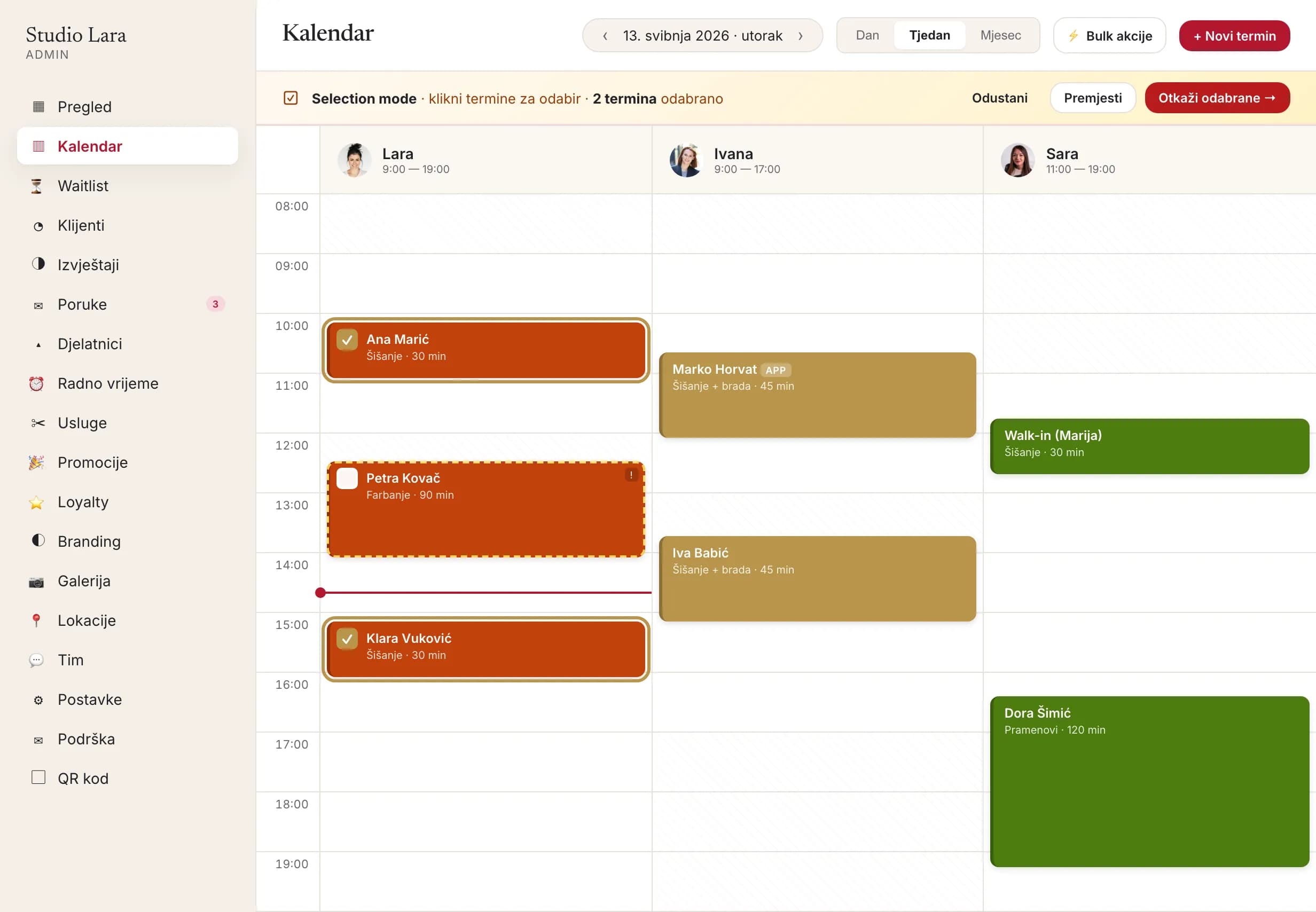Click Odustani to exit selection mode
The width and height of the screenshot is (1316, 912).
click(x=999, y=98)
